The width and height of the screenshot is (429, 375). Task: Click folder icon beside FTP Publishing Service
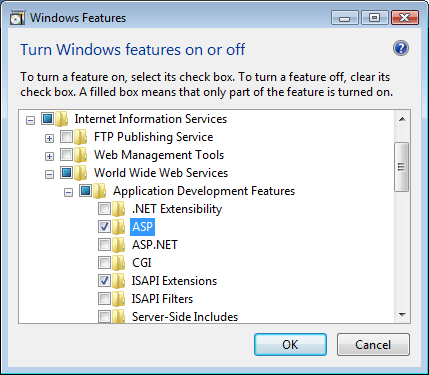point(81,137)
